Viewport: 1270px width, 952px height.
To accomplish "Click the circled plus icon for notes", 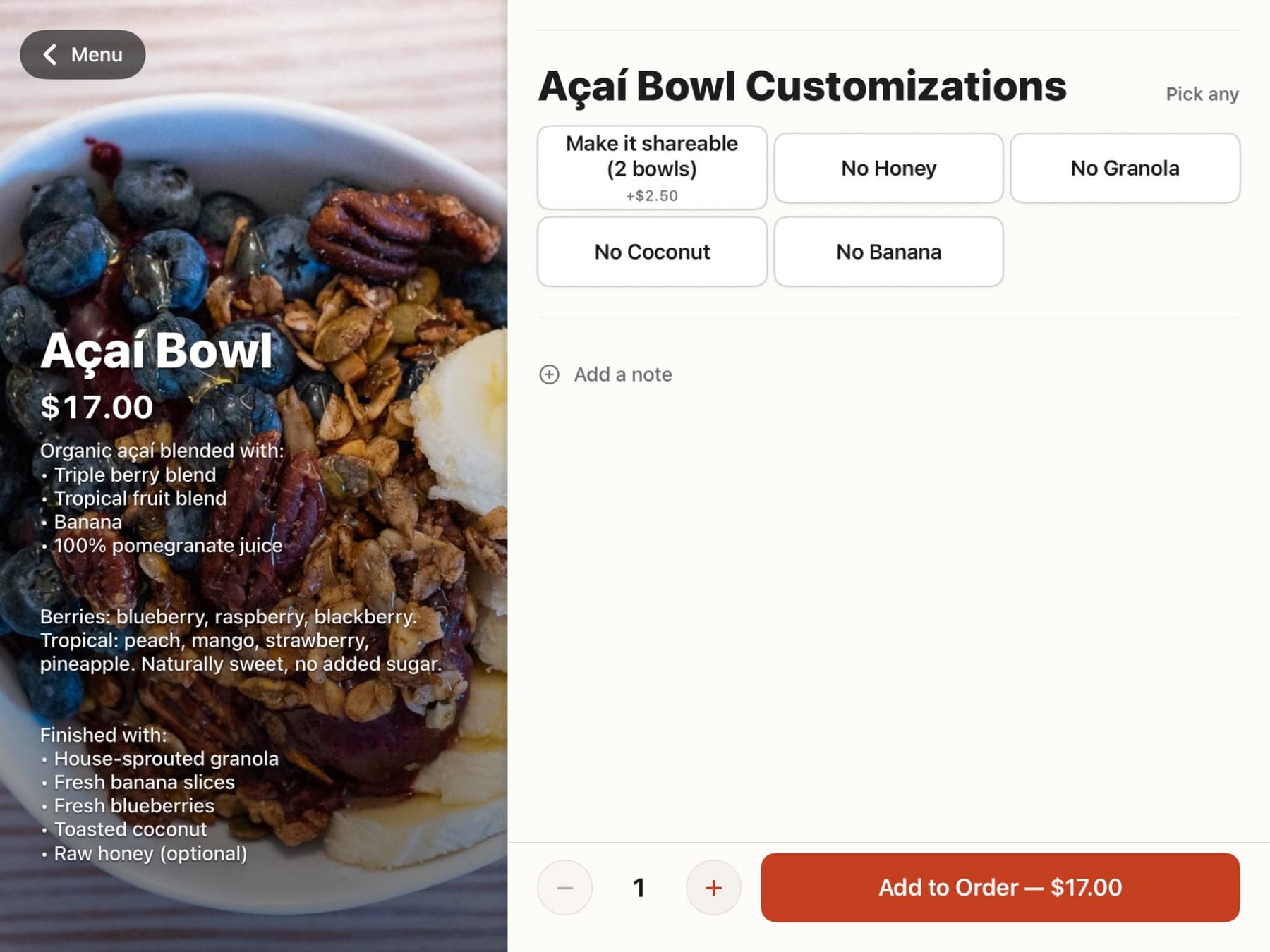I will click(x=549, y=374).
